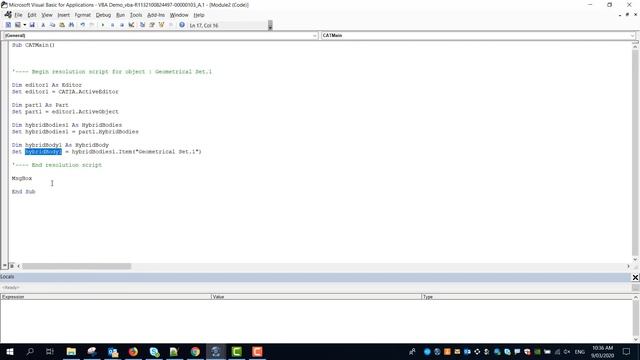Open the Insert object dropdown arrow
640x360 pixels.
point(24,25)
